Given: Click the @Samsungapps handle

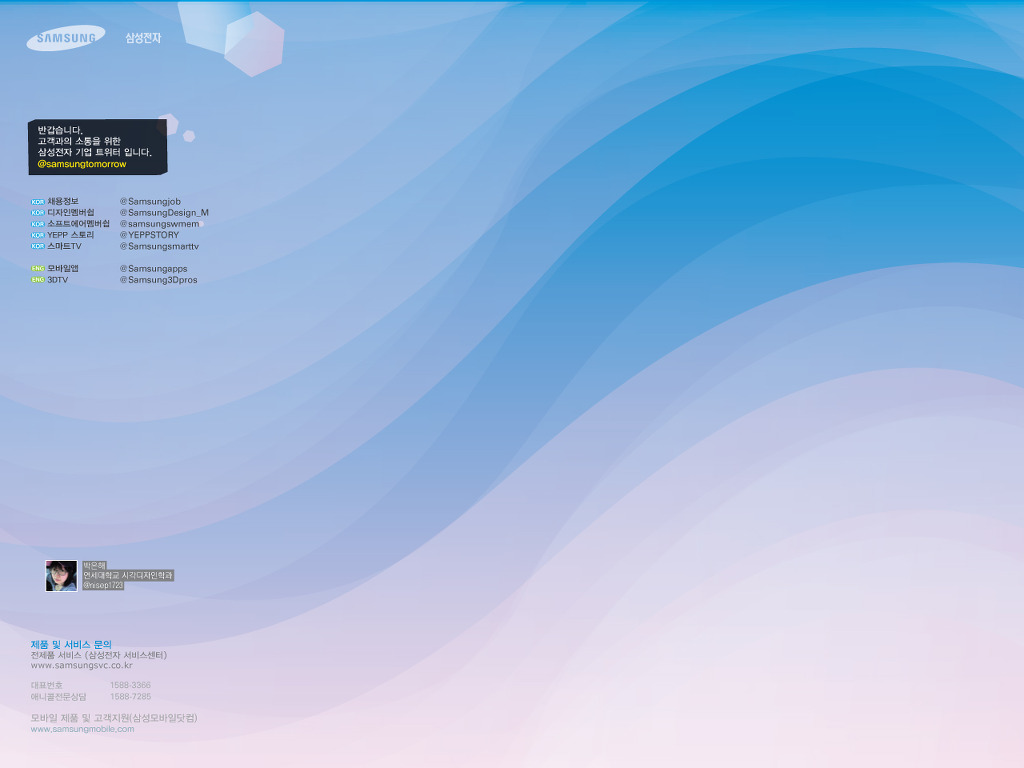Looking at the screenshot, I should click(154, 269).
